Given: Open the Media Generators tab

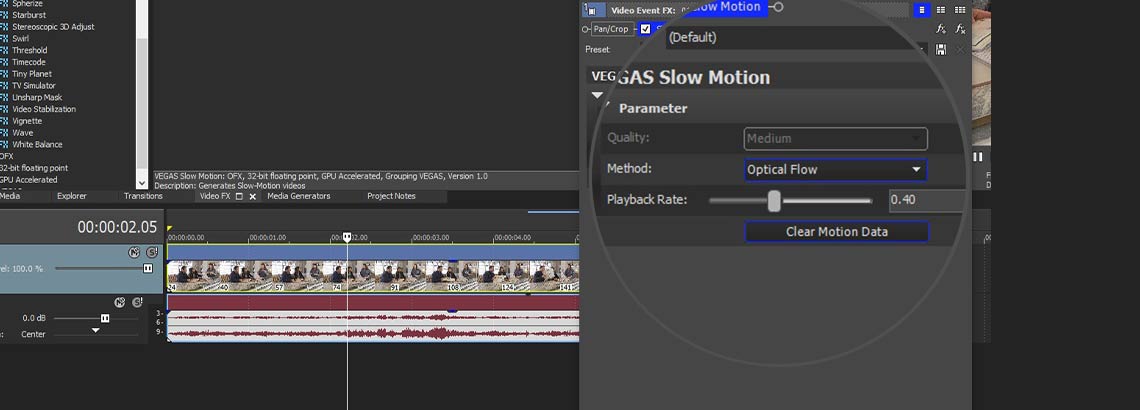Looking at the screenshot, I should [x=299, y=196].
